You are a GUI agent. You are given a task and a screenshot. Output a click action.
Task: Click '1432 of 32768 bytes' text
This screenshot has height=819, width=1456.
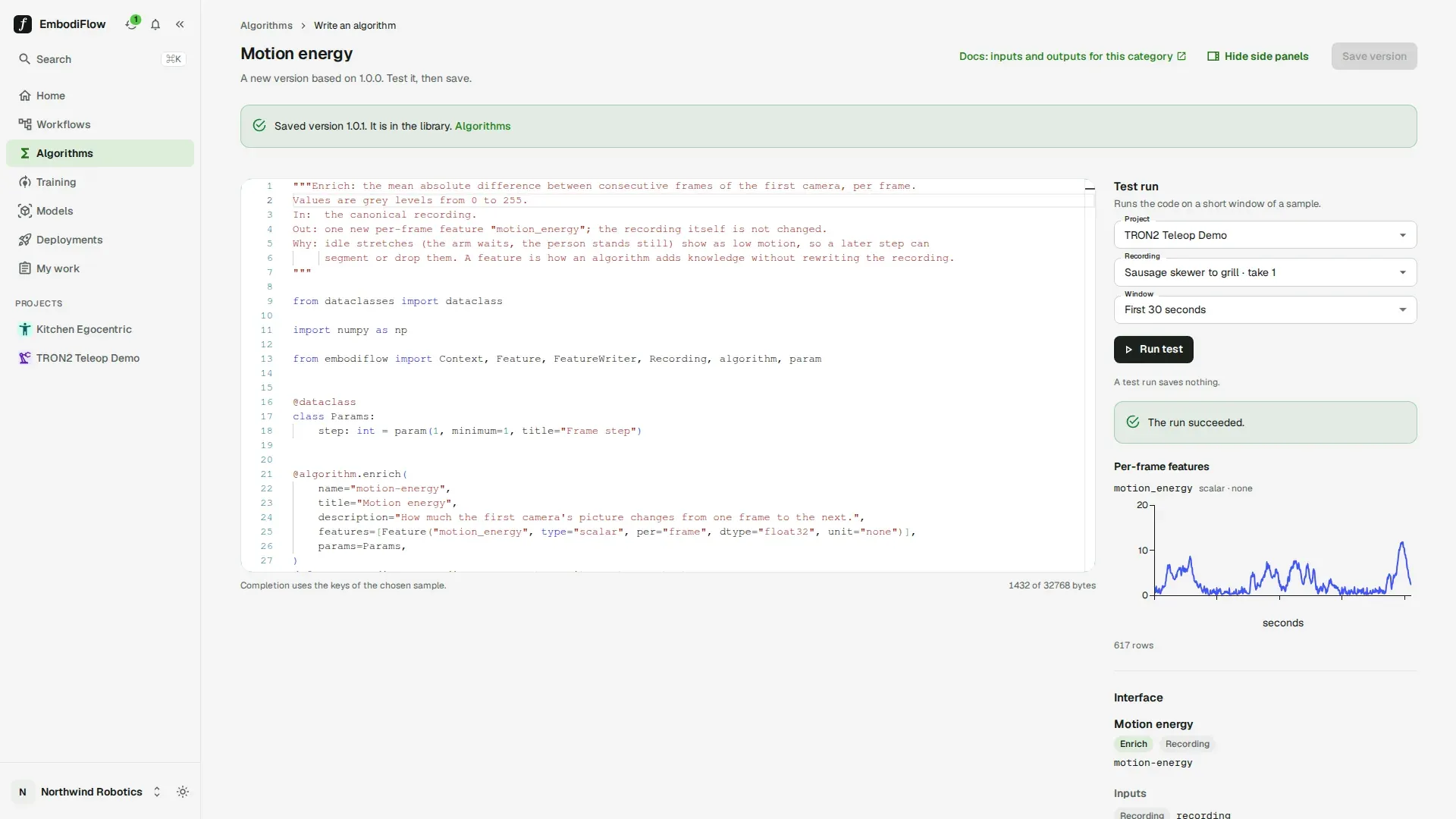point(1051,585)
